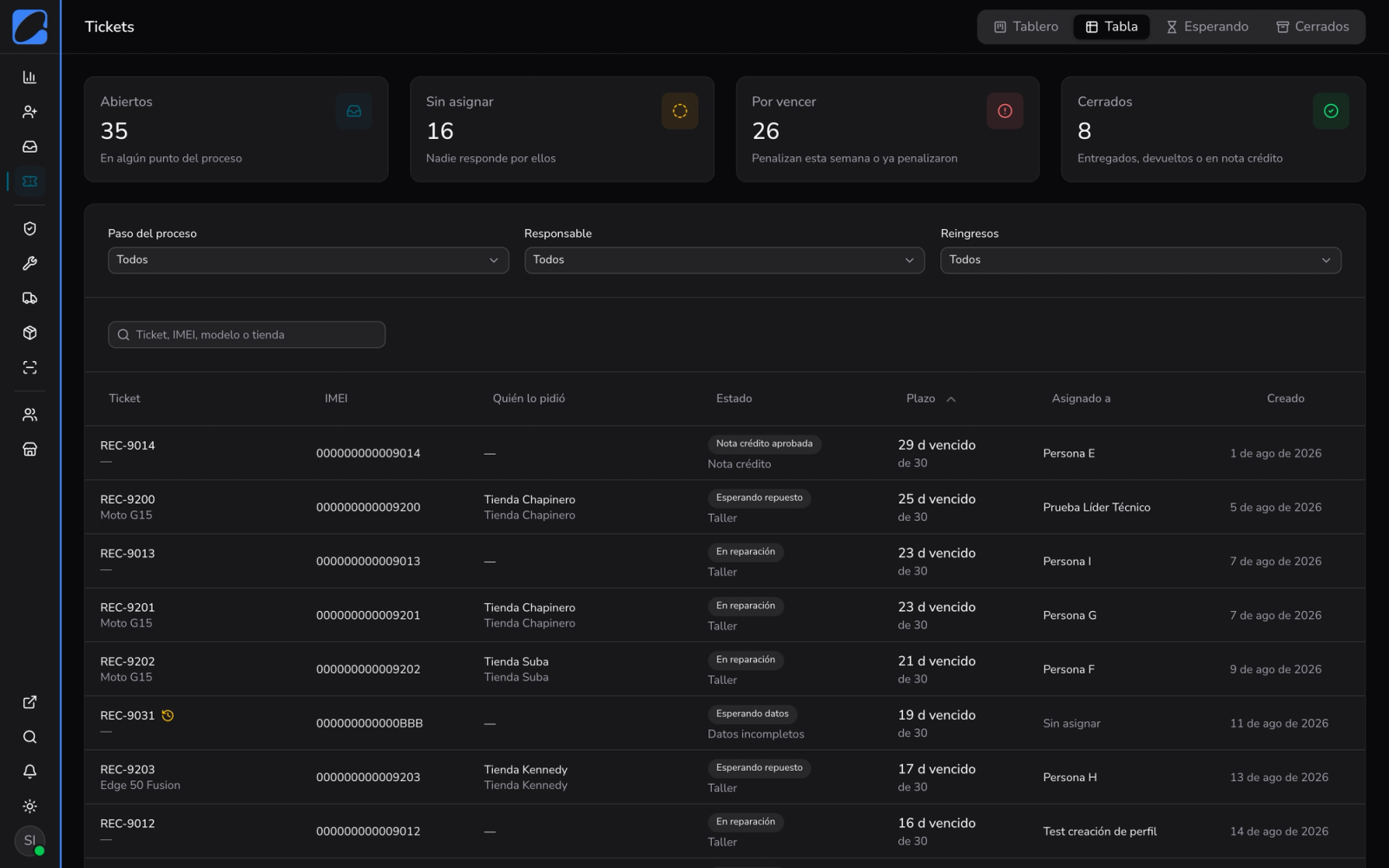Click the Esperando datos status badge

tap(752, 713)
